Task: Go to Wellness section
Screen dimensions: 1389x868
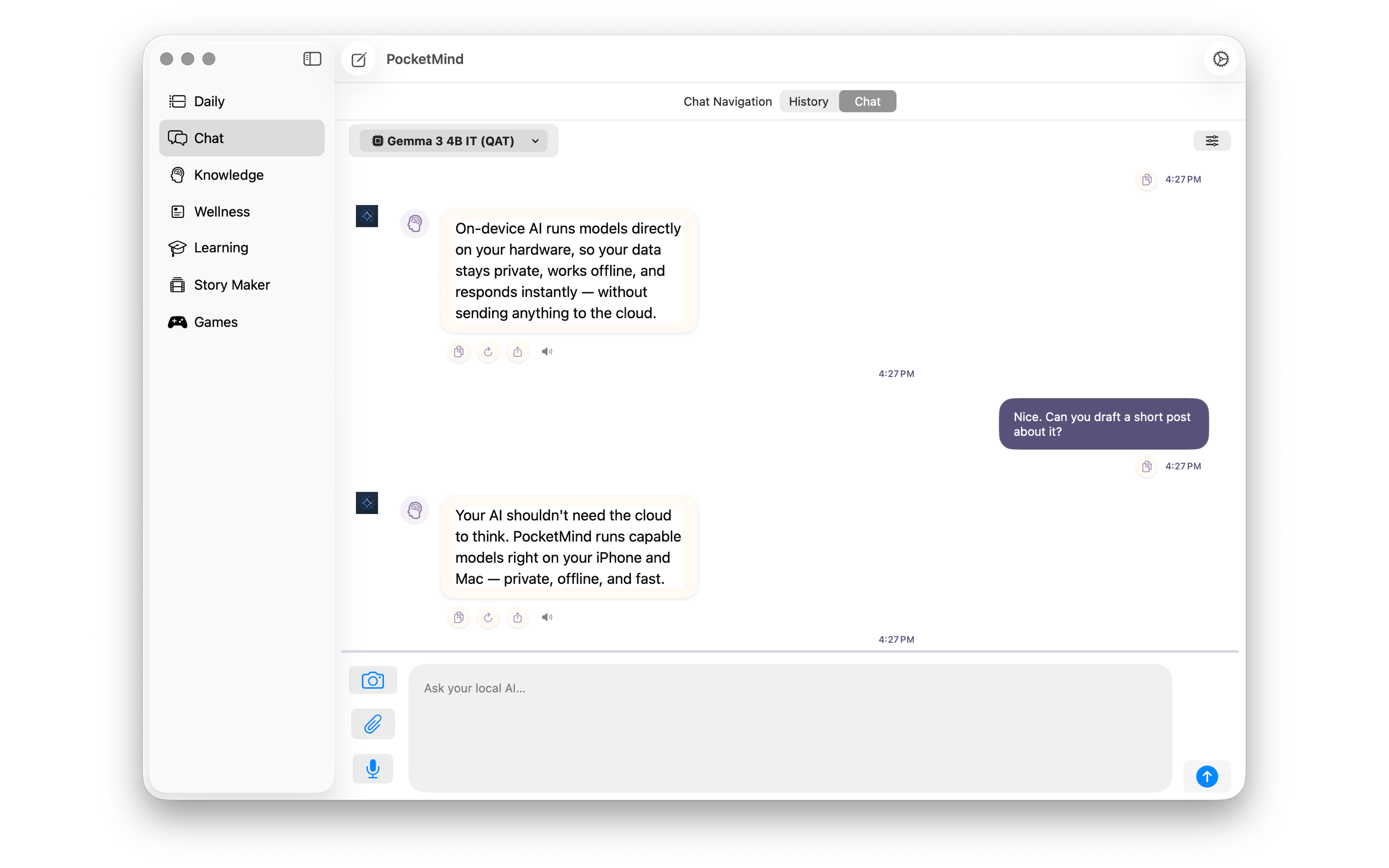Action: (242, 211)
